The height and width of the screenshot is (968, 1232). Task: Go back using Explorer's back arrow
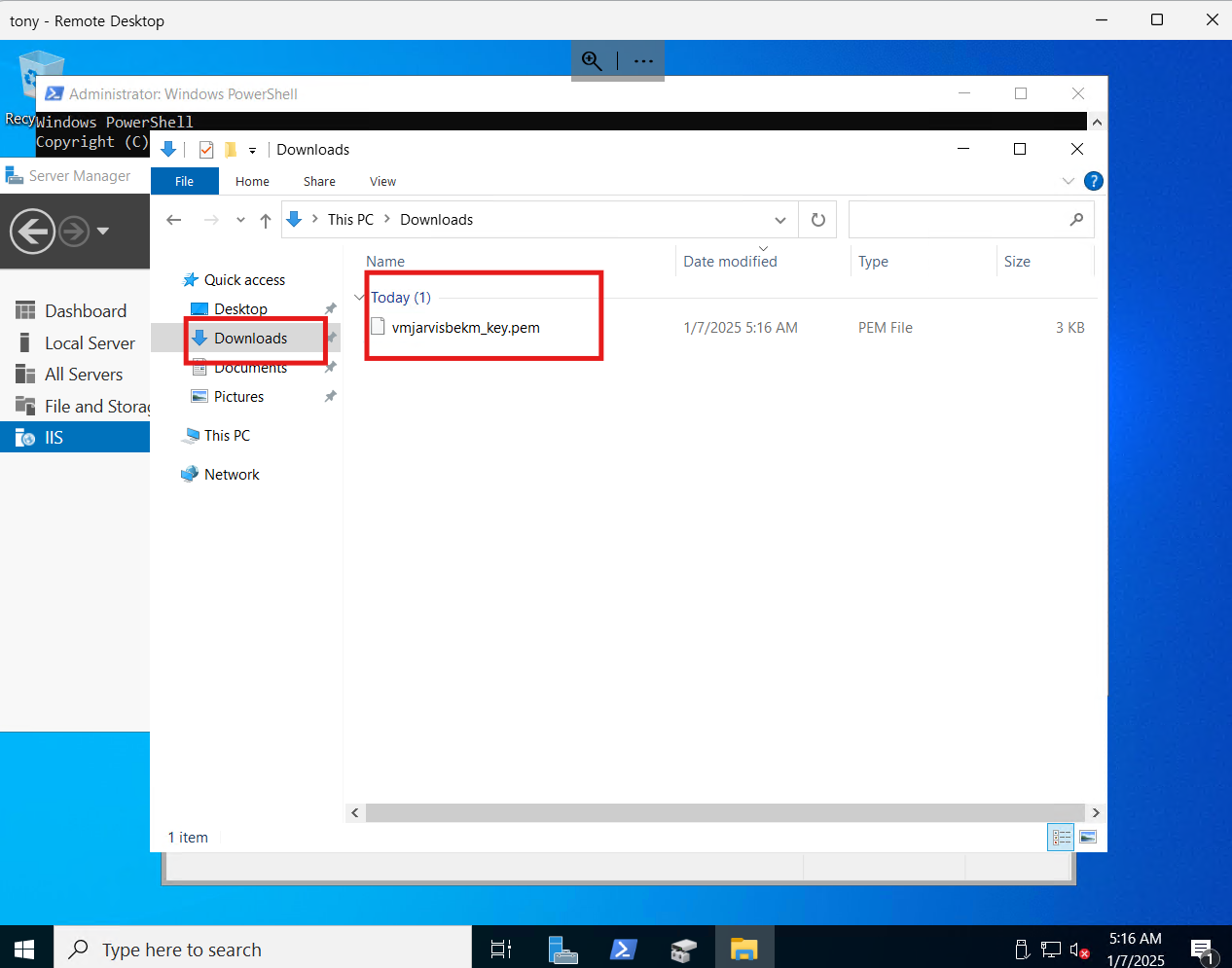click(174, 220)
